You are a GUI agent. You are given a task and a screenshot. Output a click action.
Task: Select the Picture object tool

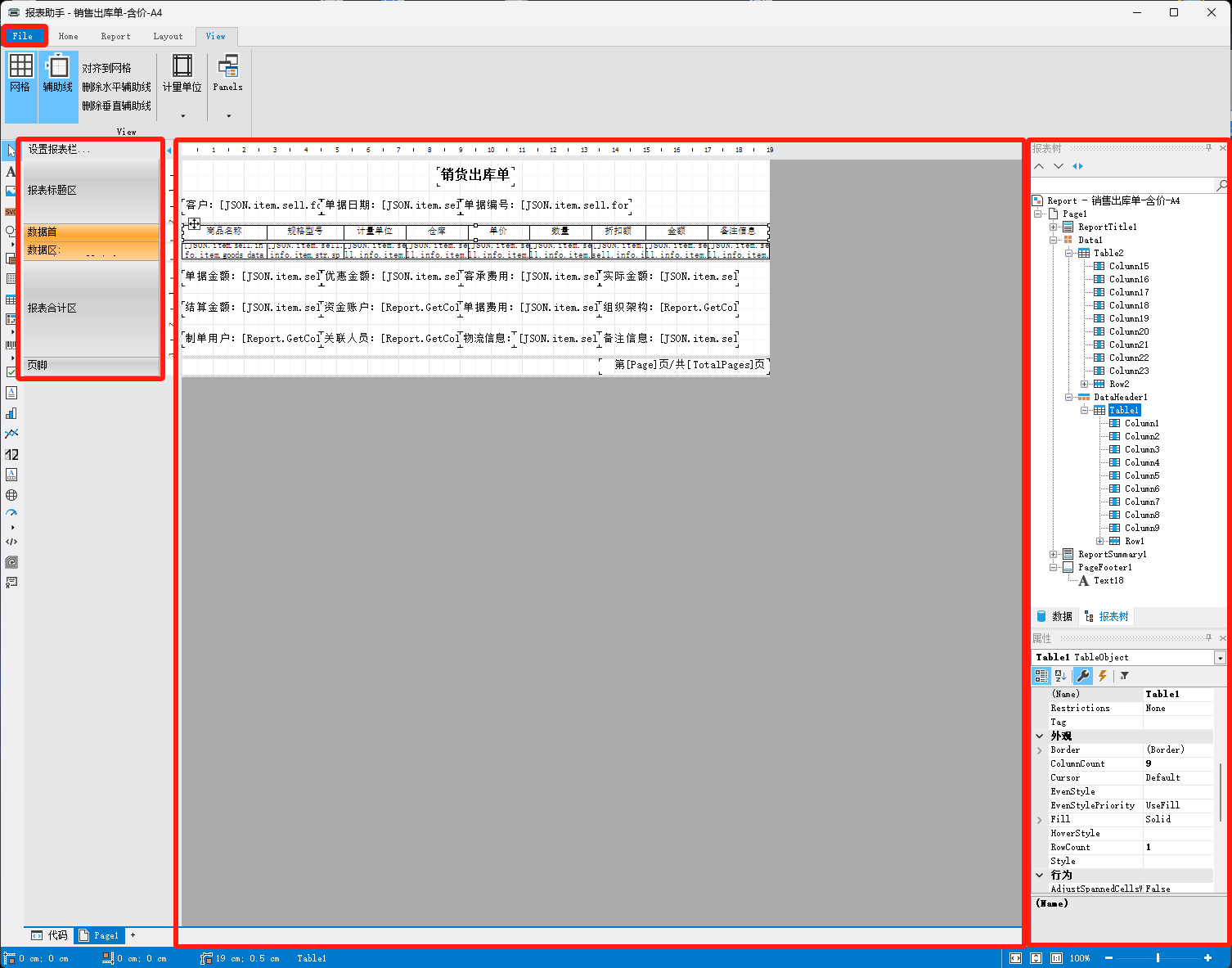[11, 191]
